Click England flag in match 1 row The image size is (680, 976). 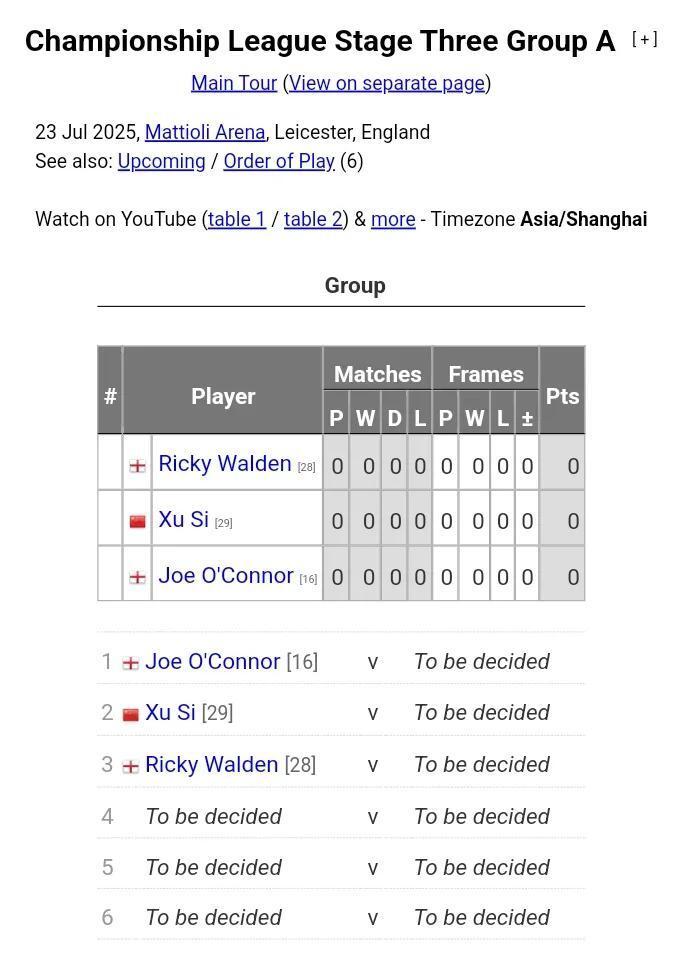point(131,664)
